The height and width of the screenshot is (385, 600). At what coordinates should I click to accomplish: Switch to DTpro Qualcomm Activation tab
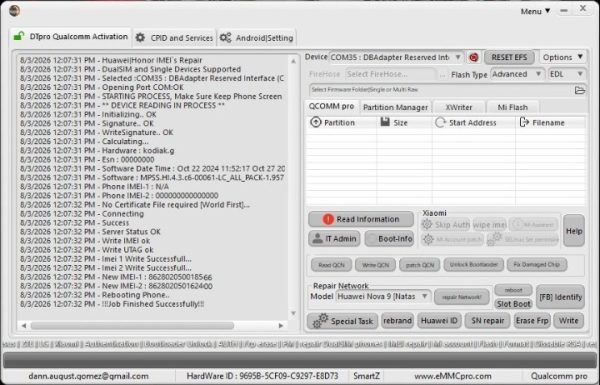70,37
